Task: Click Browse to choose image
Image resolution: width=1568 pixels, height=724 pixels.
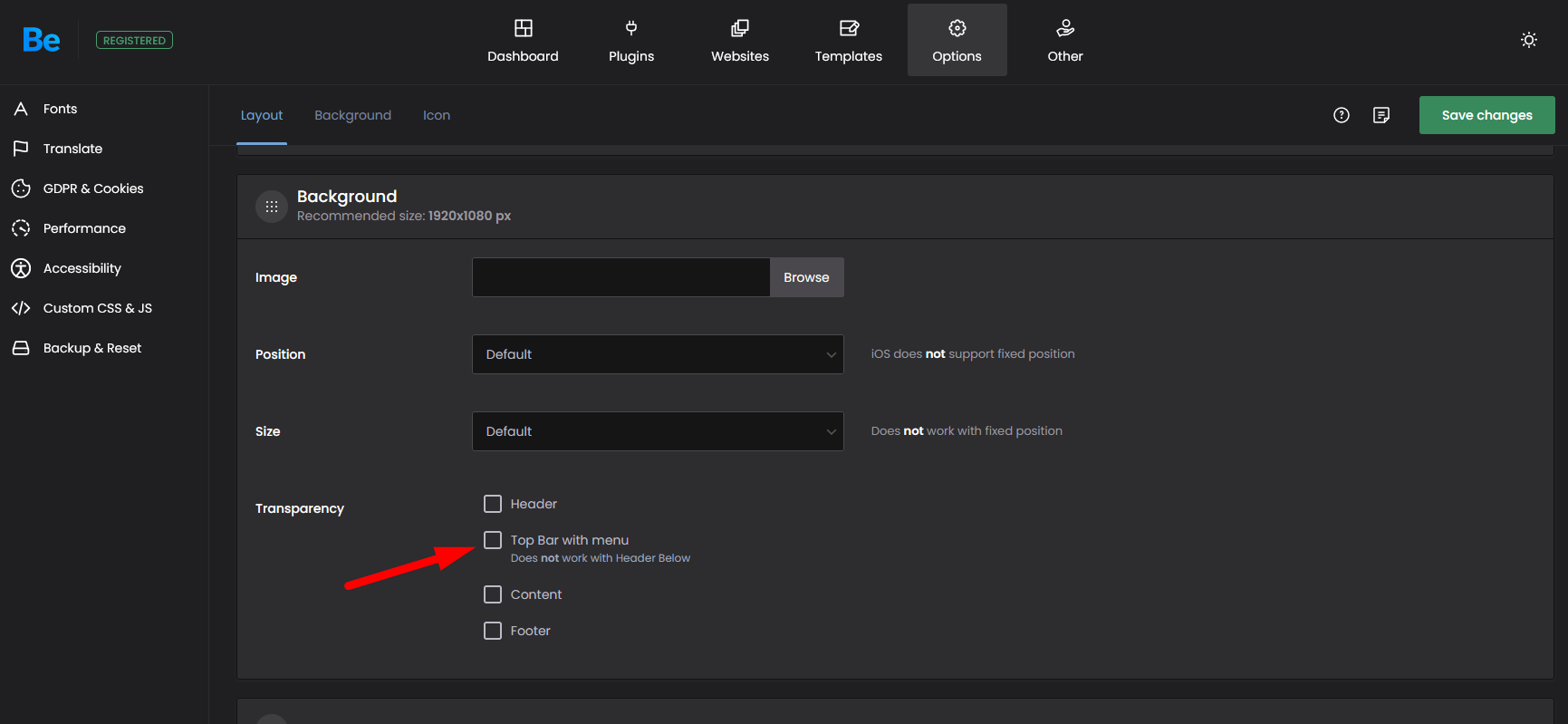Action: tap(806, 277)
